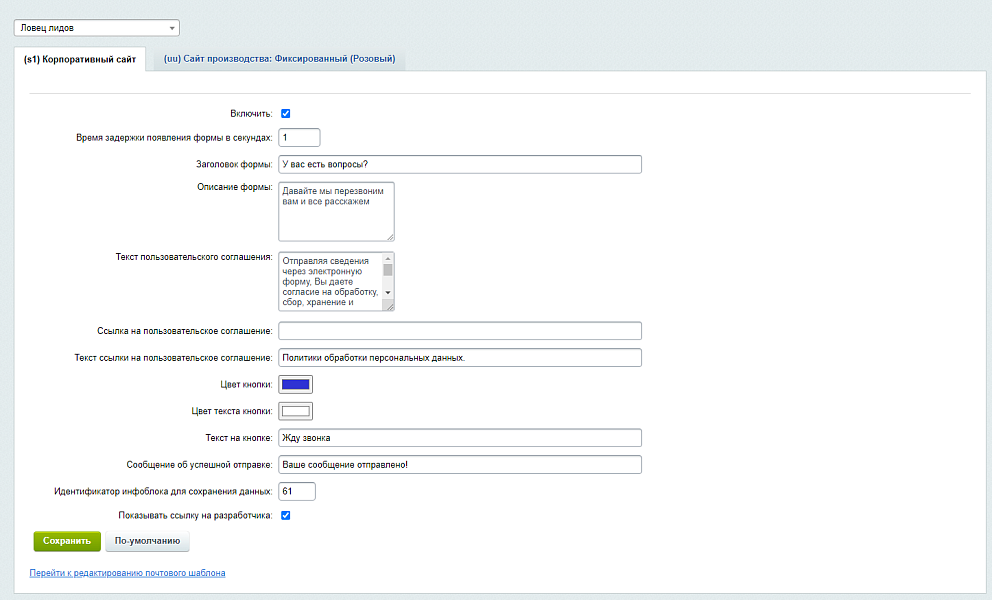
Task: Click inside the user agreement text area
Action: click(330, 281)
